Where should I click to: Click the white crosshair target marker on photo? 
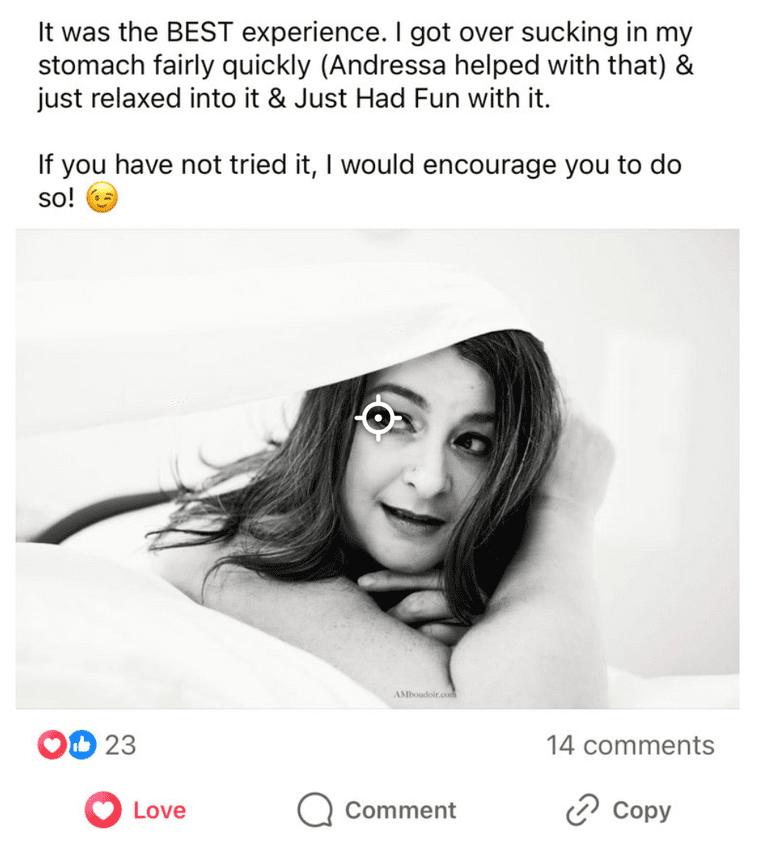point(378,418)
